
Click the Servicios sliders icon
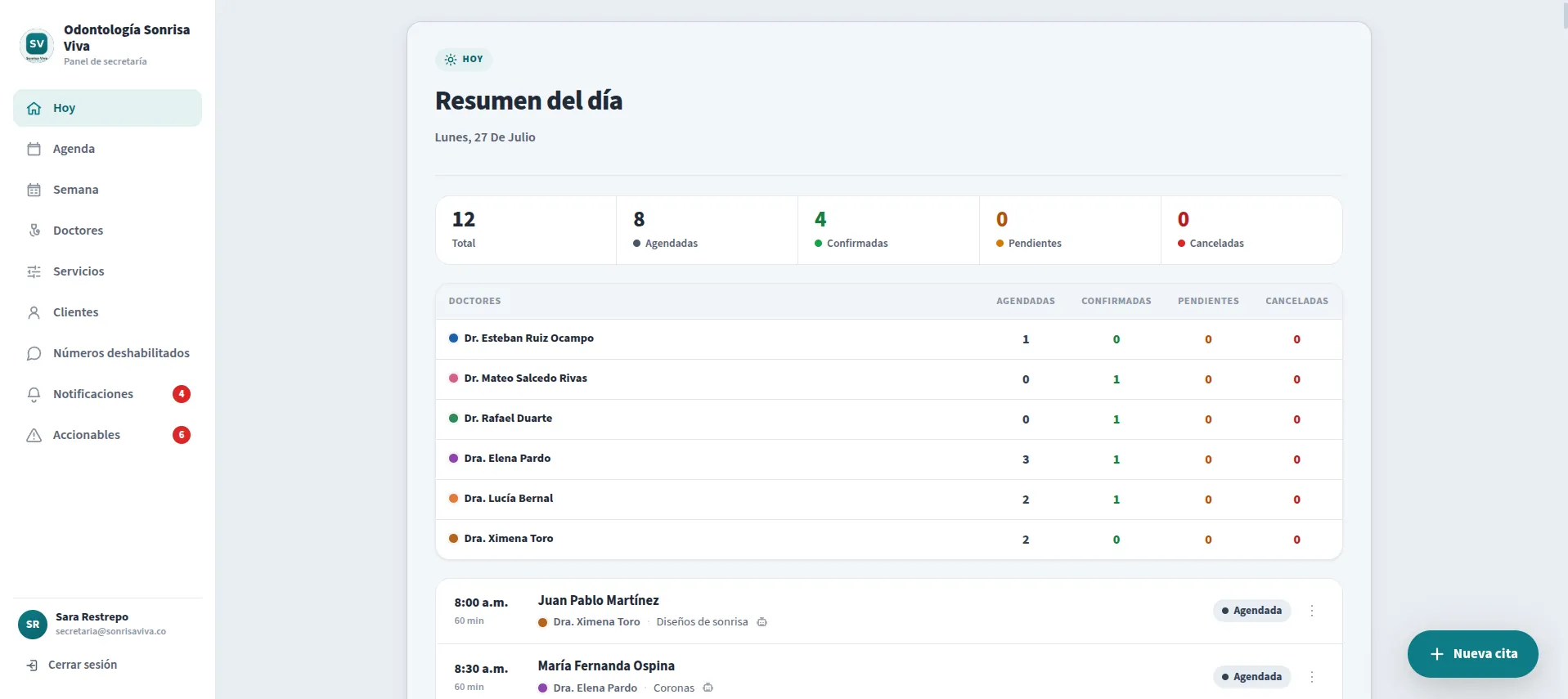point(34,271)
